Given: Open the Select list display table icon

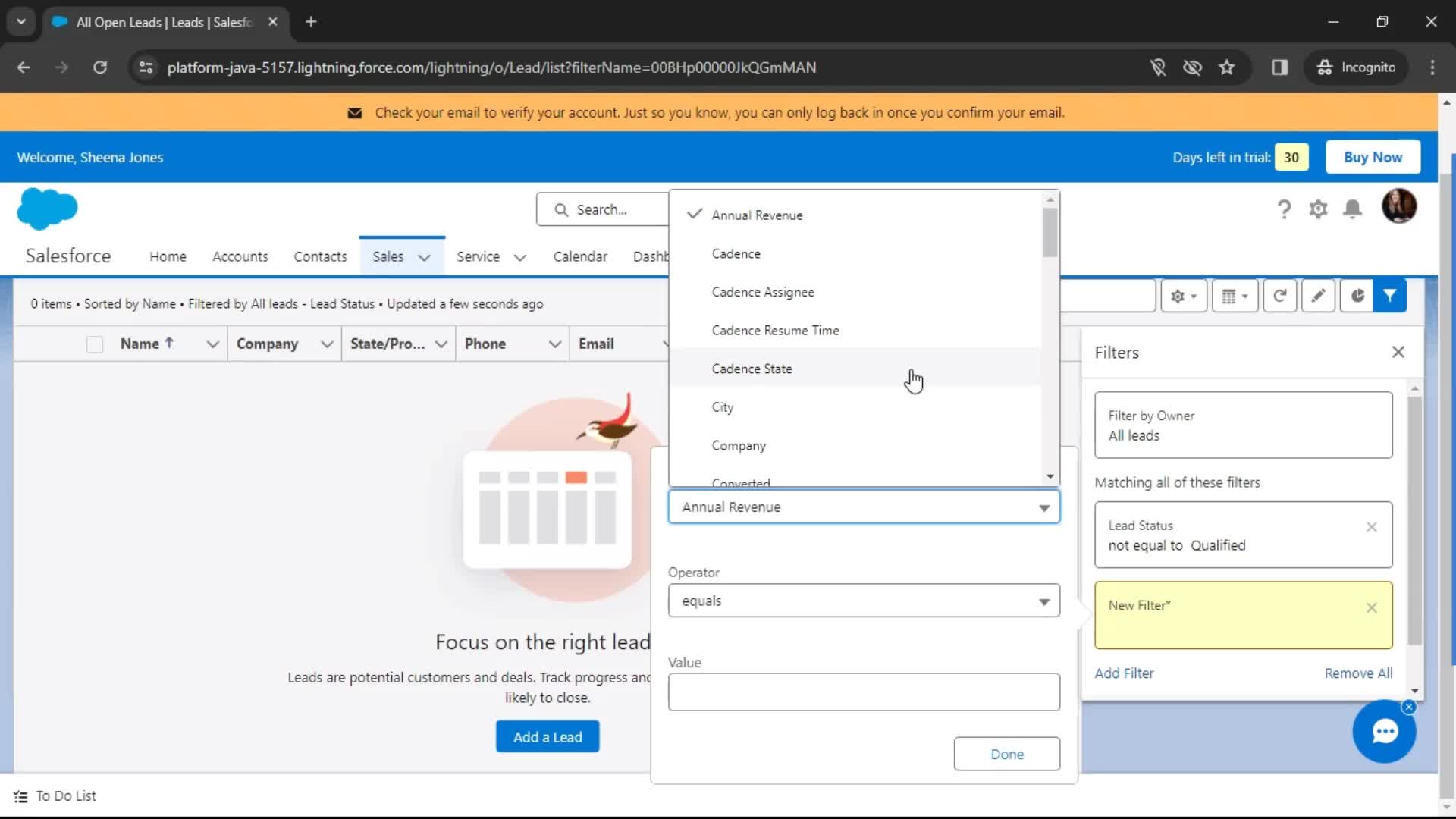Looking at the screenshot, I should (1235, 296).
